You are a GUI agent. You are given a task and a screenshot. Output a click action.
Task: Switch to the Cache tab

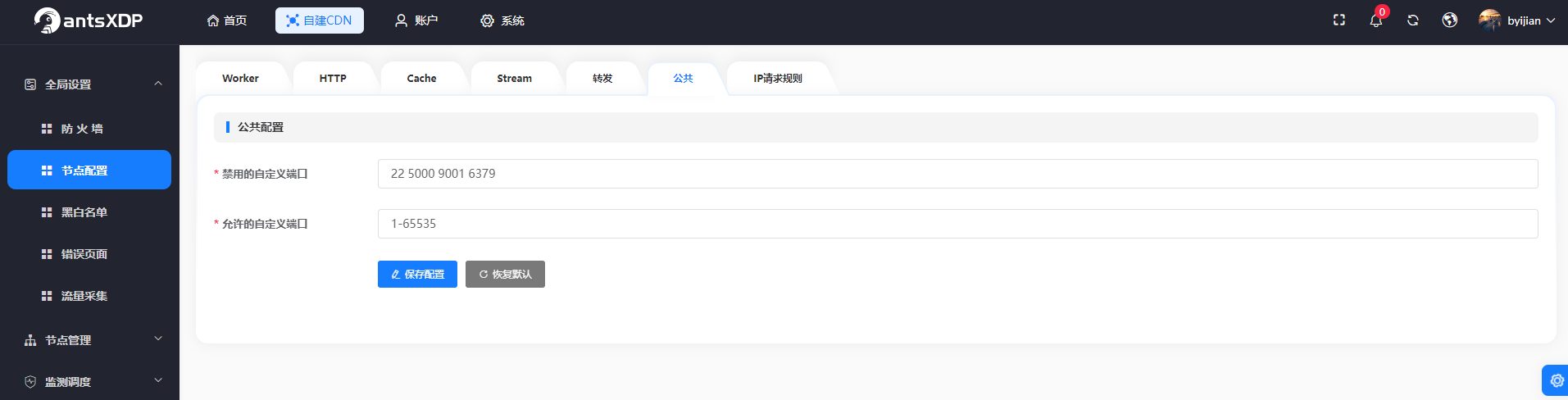(421, 79)
